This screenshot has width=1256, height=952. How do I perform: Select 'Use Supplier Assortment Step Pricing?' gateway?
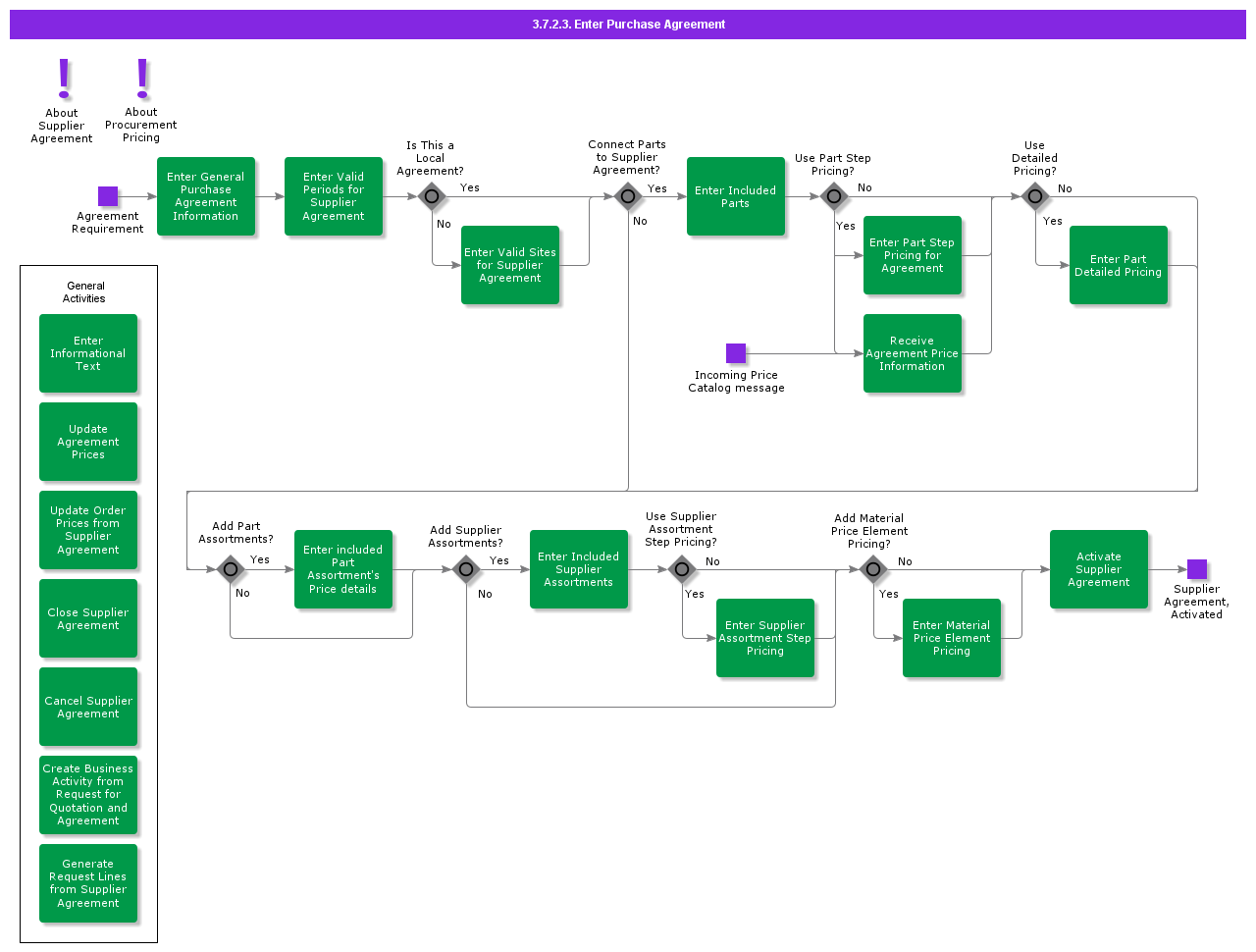(x=682, y=569)
